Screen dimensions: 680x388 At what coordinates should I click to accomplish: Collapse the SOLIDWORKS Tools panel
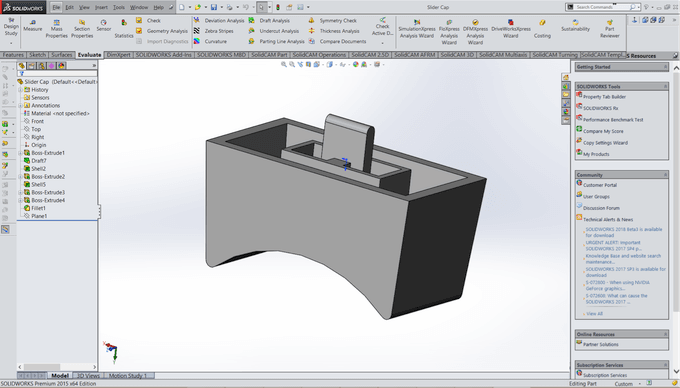point(665,86)
